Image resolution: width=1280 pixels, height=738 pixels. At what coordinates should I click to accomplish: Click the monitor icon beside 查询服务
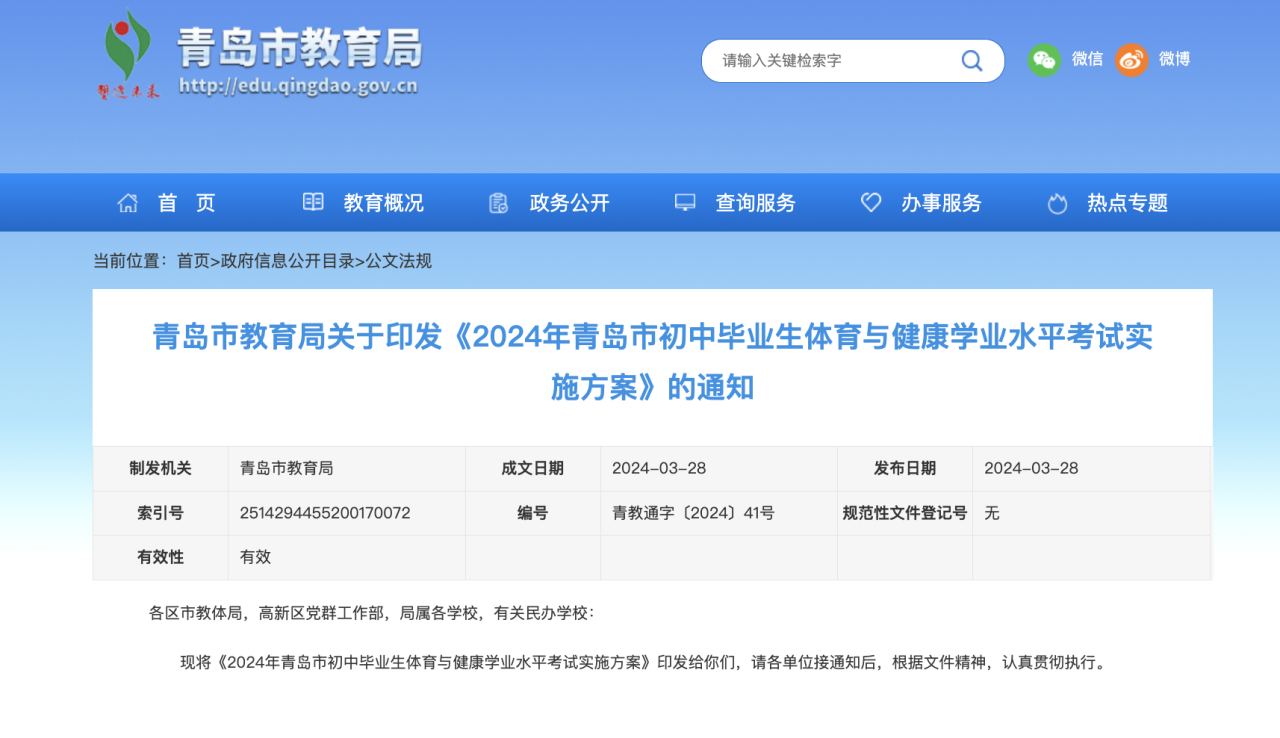pyautogui.click(x=685, y=203)
